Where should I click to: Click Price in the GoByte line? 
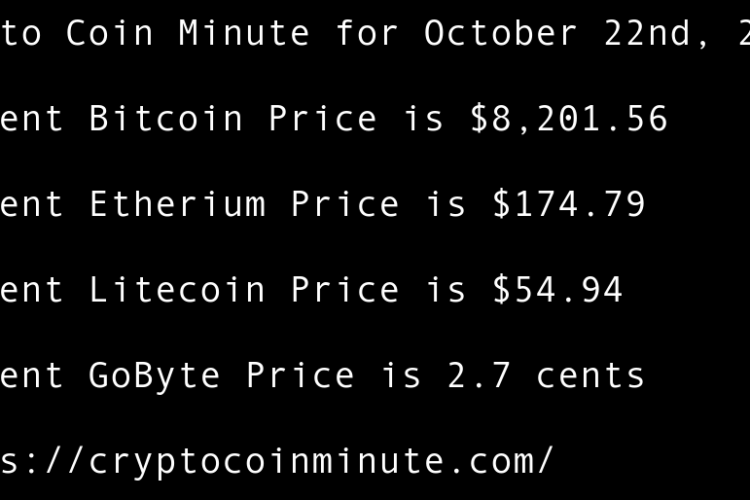point(300,376)
